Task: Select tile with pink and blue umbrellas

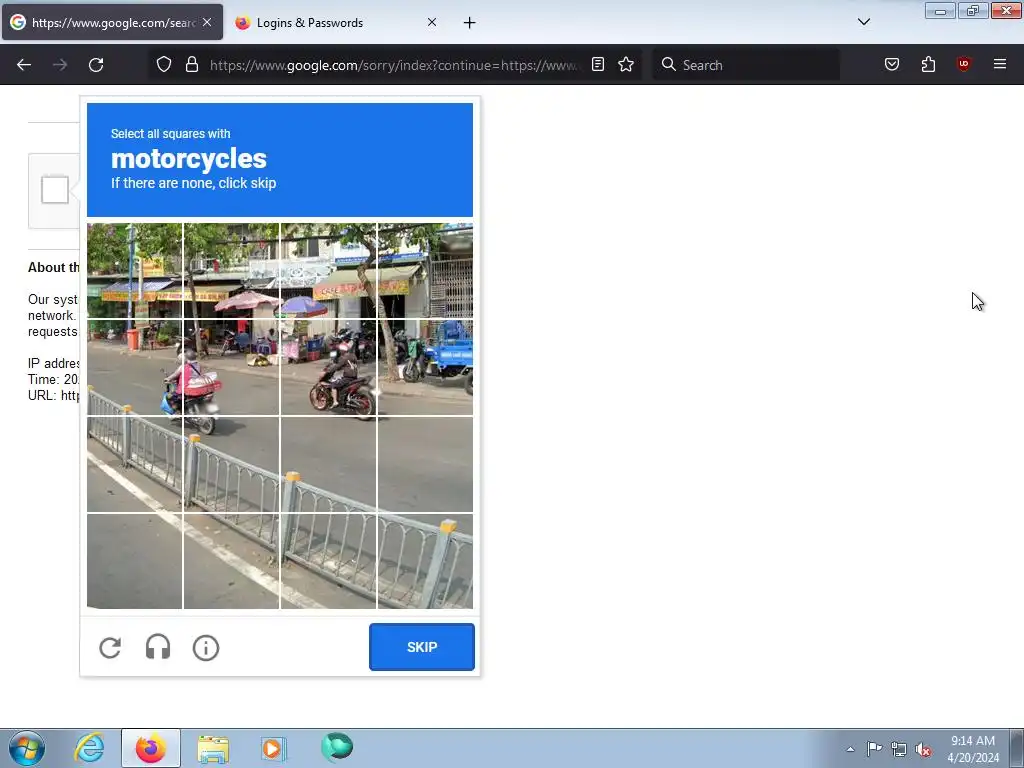Action: 231,270
